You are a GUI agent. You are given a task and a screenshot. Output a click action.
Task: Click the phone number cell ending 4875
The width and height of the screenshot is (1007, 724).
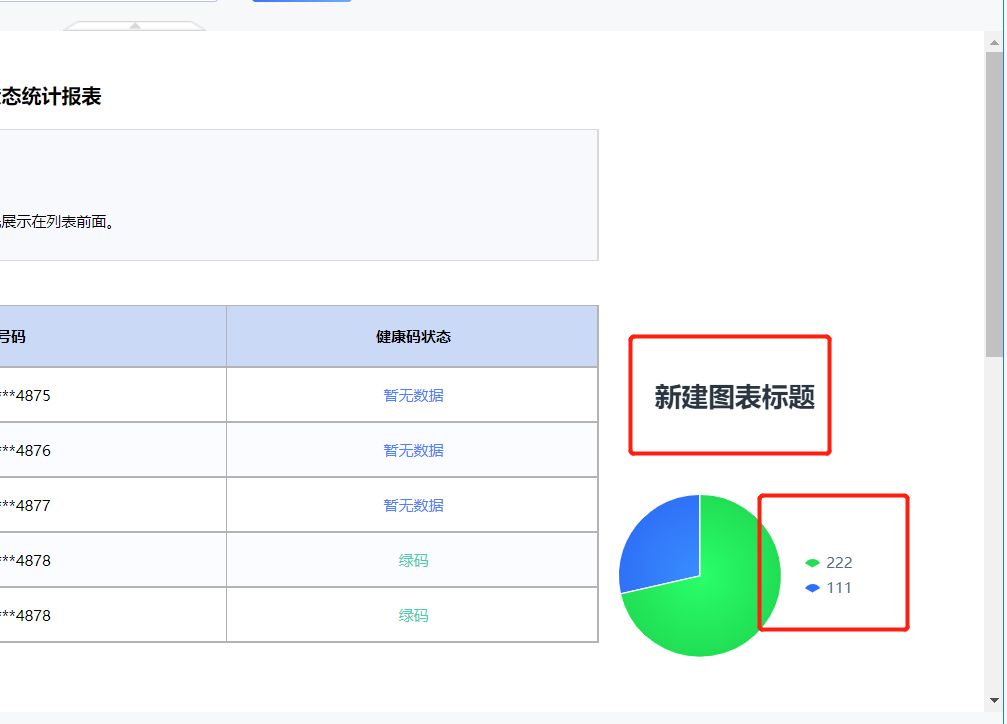tap(112, 395)
